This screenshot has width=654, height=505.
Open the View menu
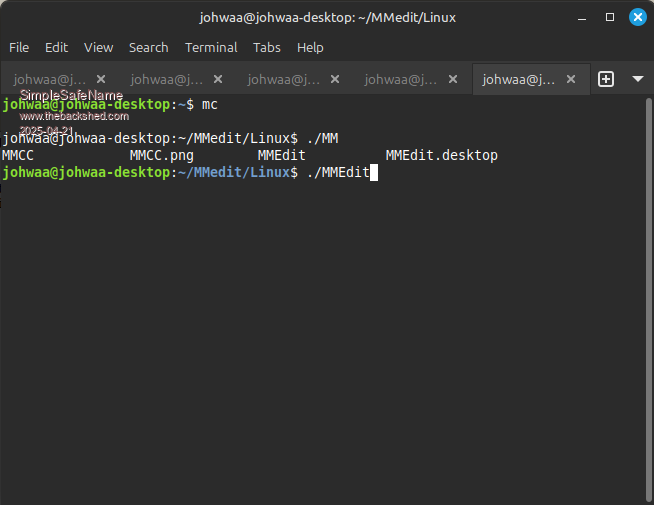tap(98, 47)
